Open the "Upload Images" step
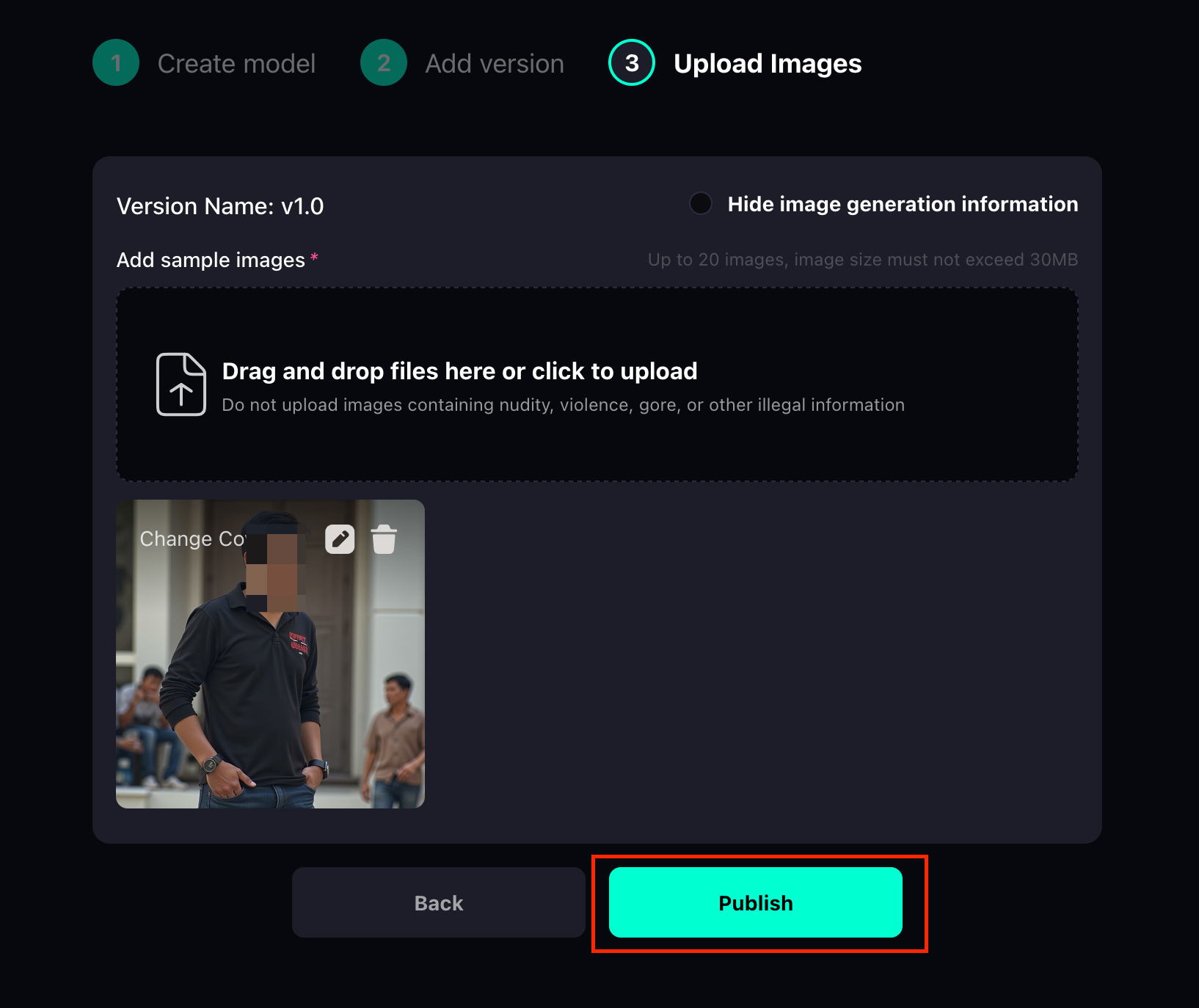Image resolution: width=1199 pixels, height=1008 pixels. (767, 63)
